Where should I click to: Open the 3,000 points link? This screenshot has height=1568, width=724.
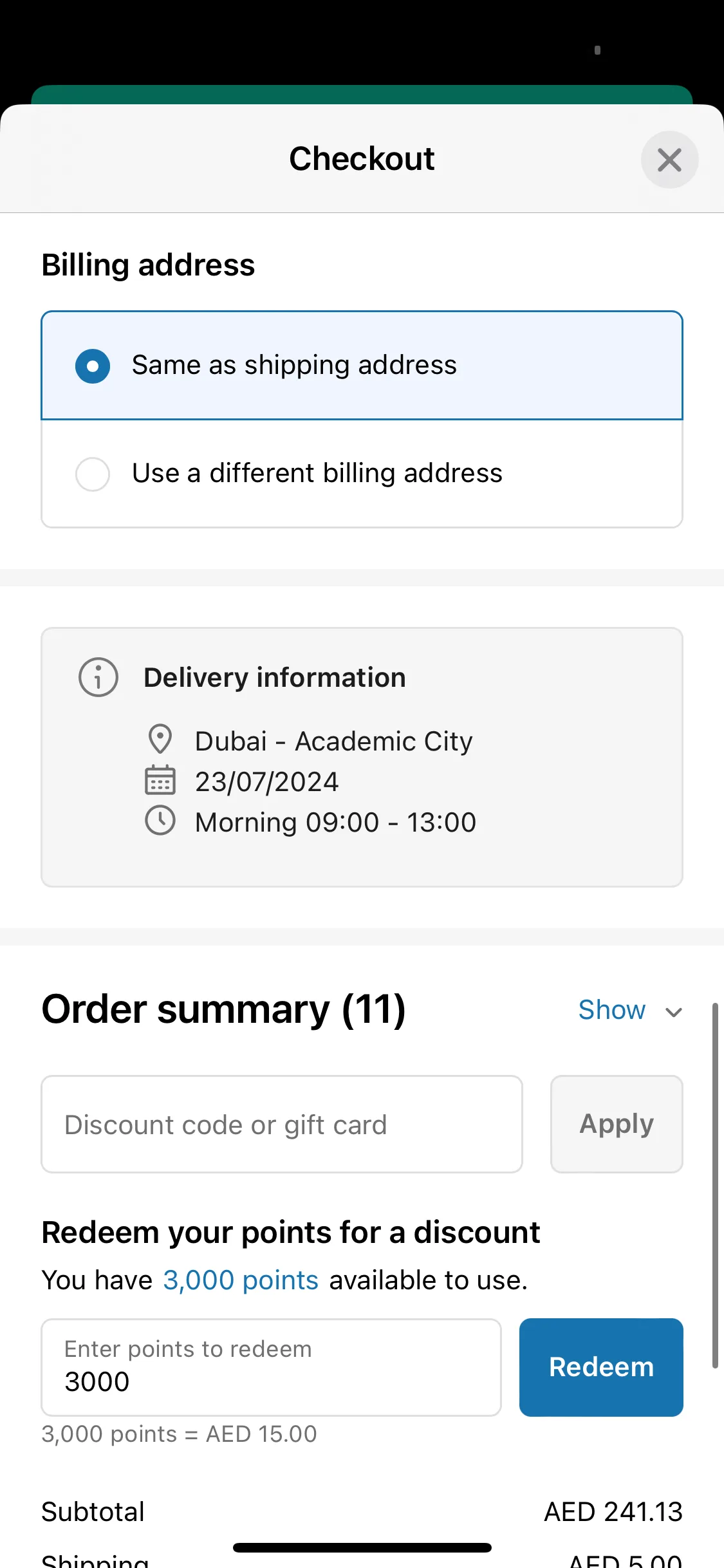[241, 1280]
